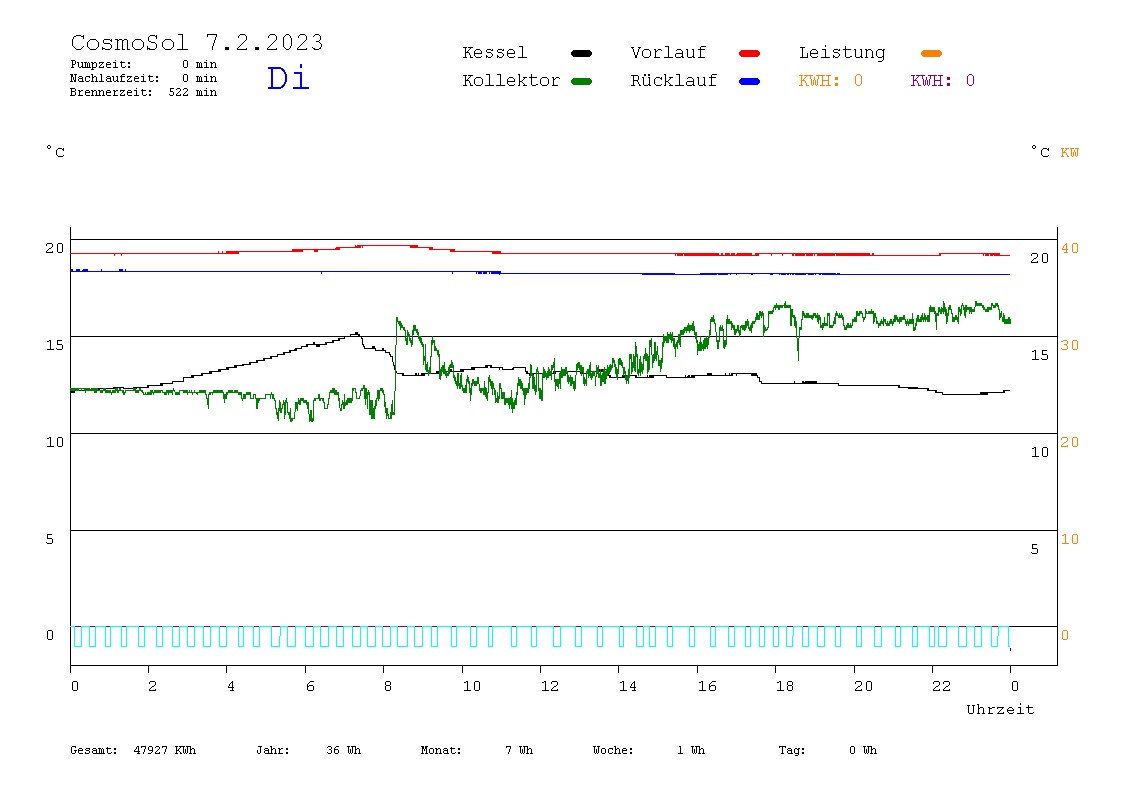The width and height of the screenshot is (1148, 812).
Task: Click the 'Kessel' legend label
Action: coord(494,53)
